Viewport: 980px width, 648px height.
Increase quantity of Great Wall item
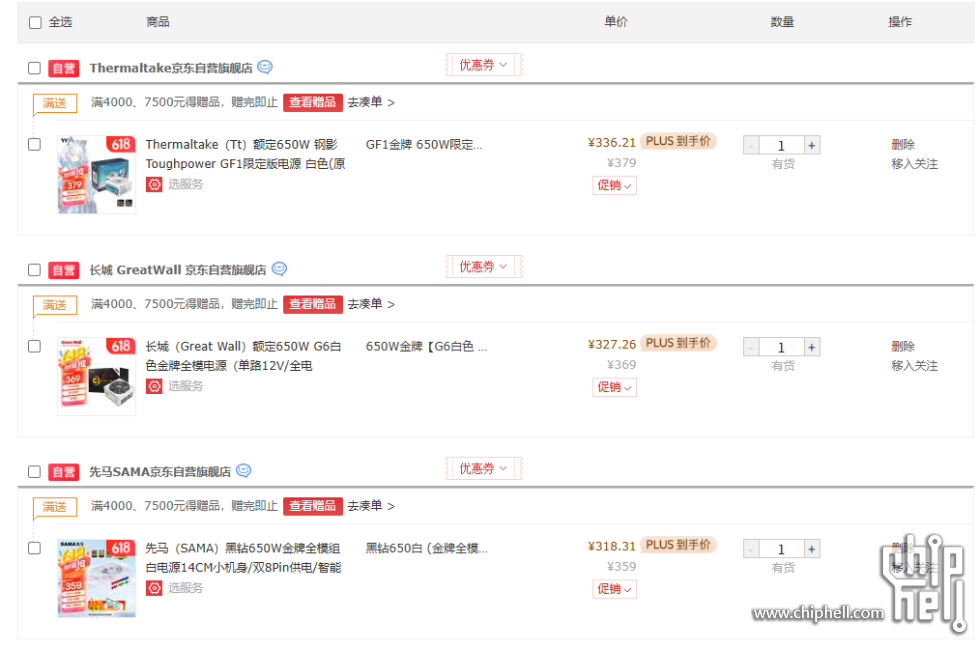812,347
